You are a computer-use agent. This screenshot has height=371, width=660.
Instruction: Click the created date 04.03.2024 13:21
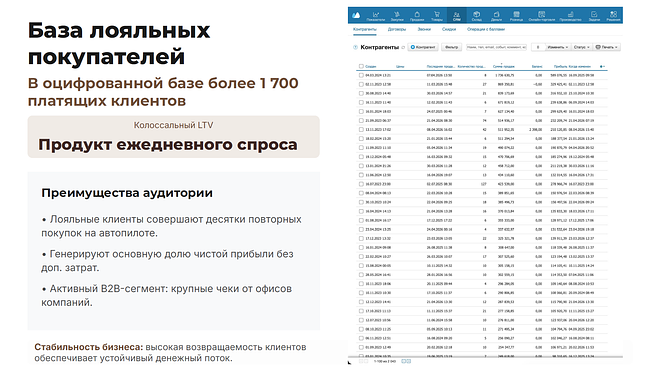378,75
